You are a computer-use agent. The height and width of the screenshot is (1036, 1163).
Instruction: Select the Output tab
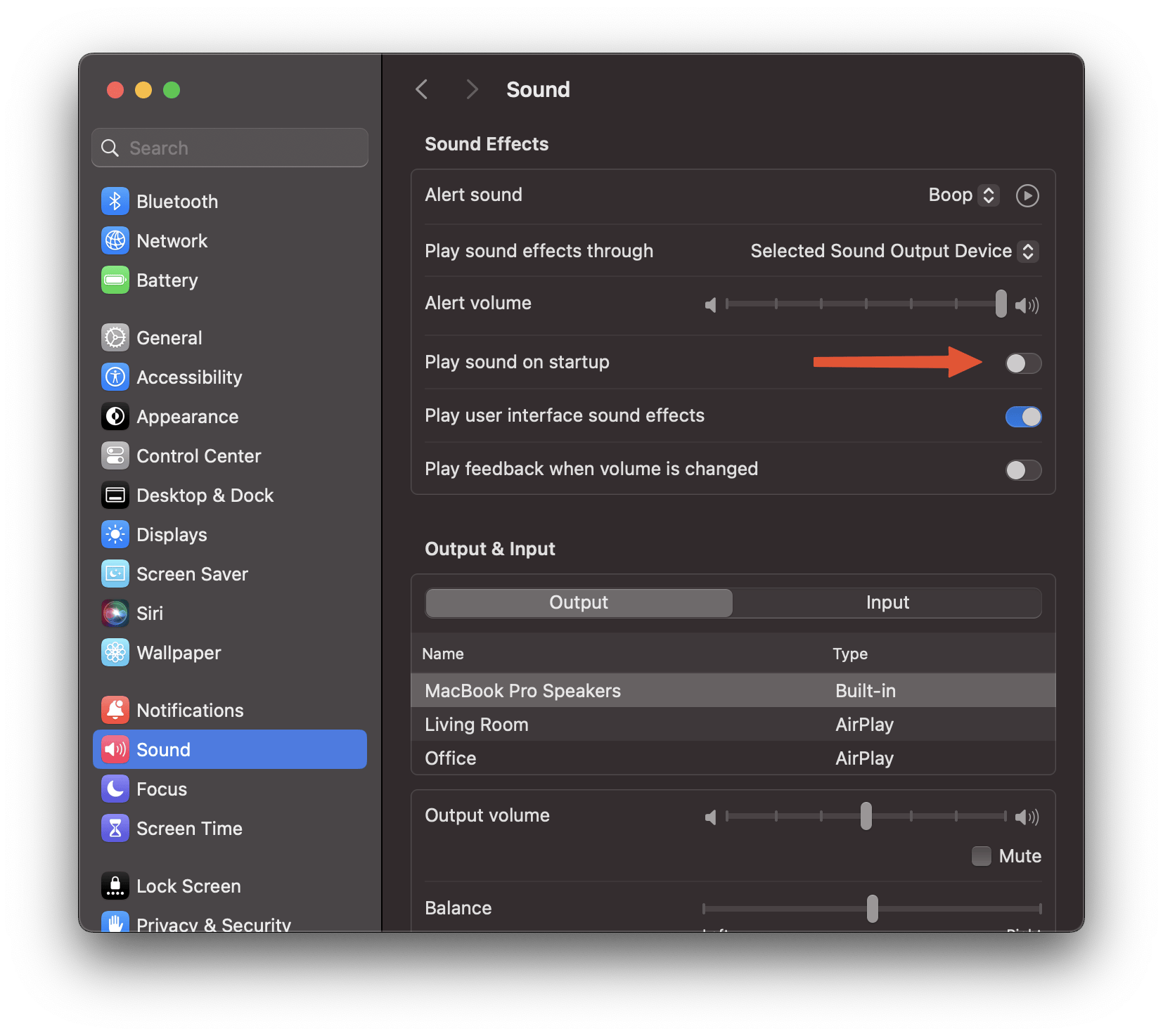[x=579, y=603]
